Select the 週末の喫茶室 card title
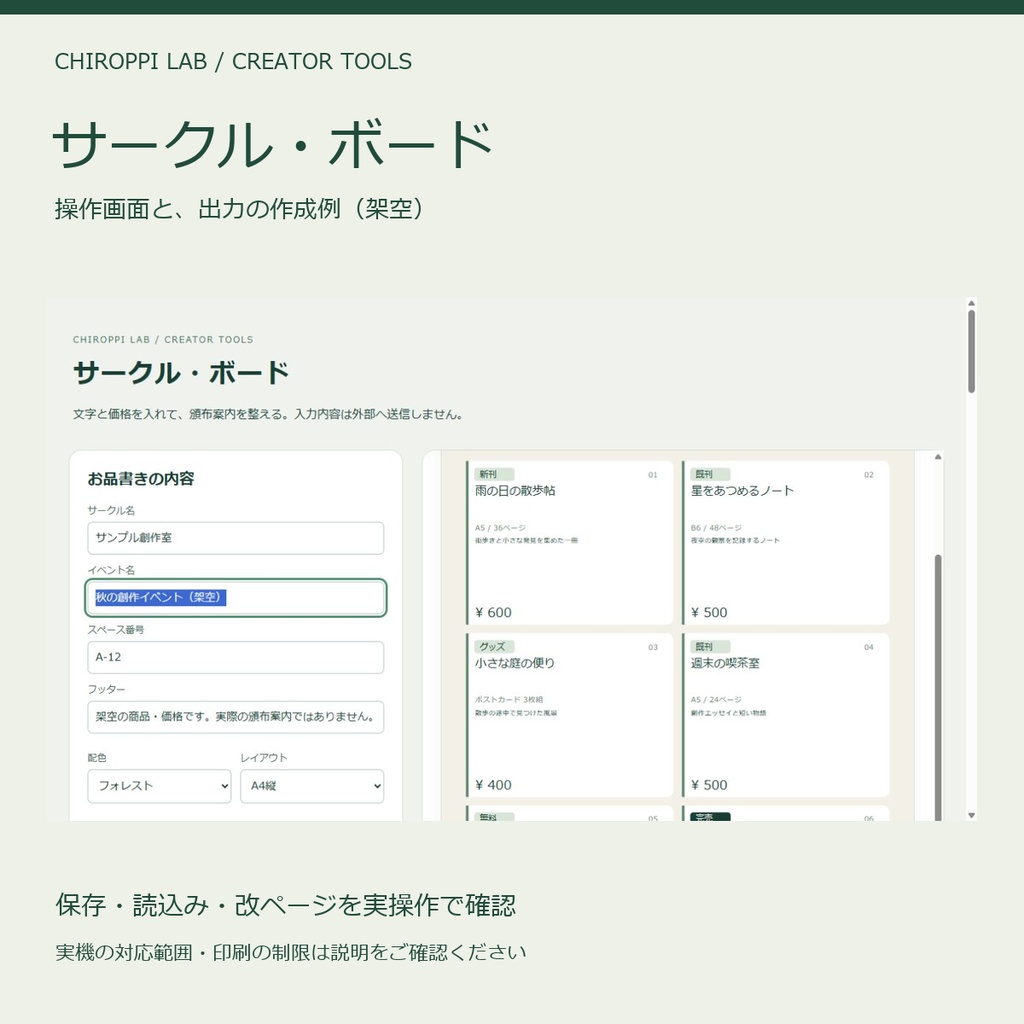Image resolution: width=1024 pixels, height=1024 pixels. 725,663
